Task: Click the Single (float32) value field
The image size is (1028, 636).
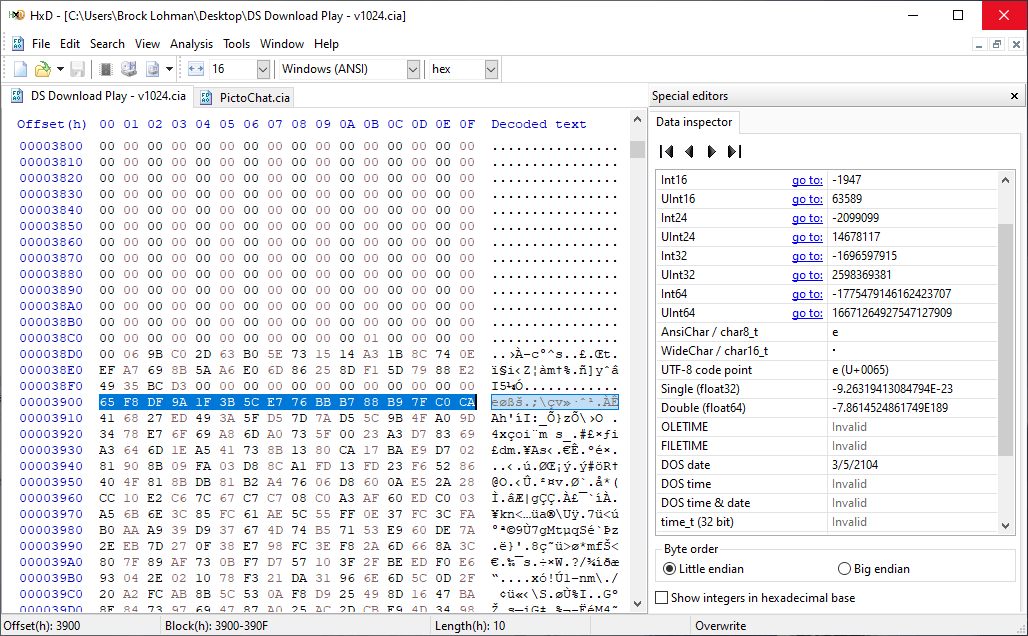Action: [x=912, y=389]
